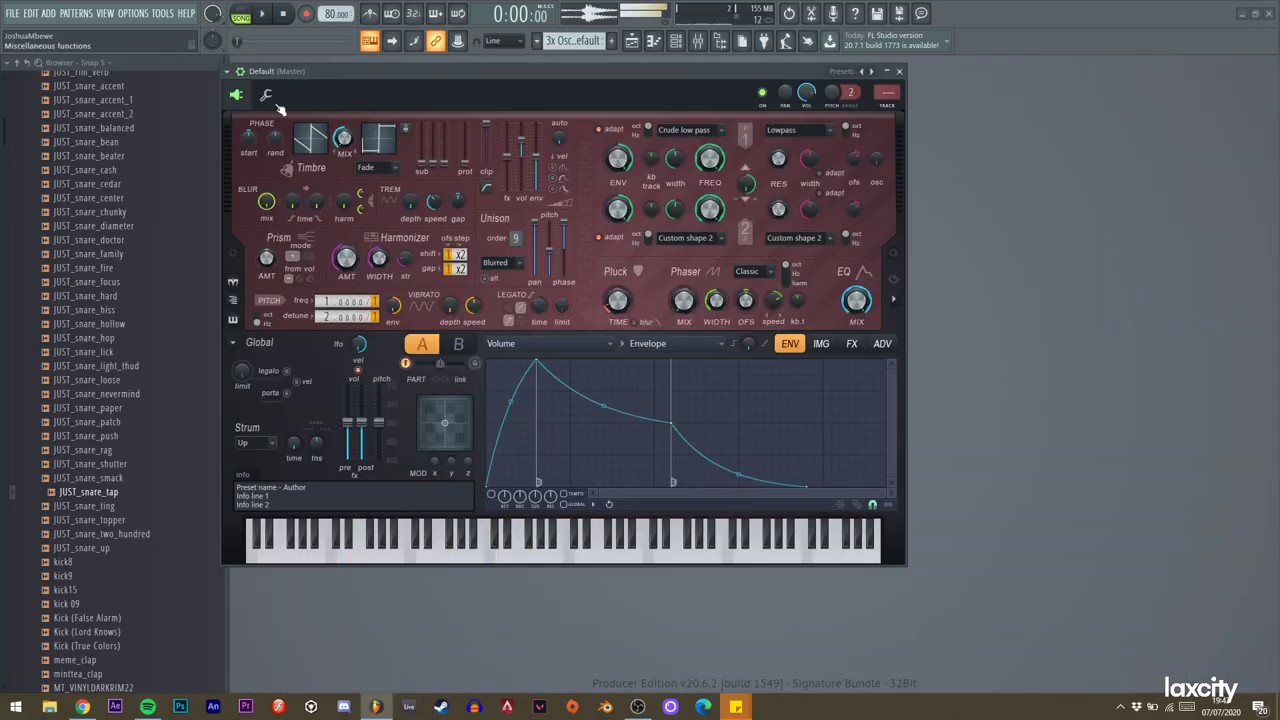Stop playback with the stop button

(x=284, y=14)
